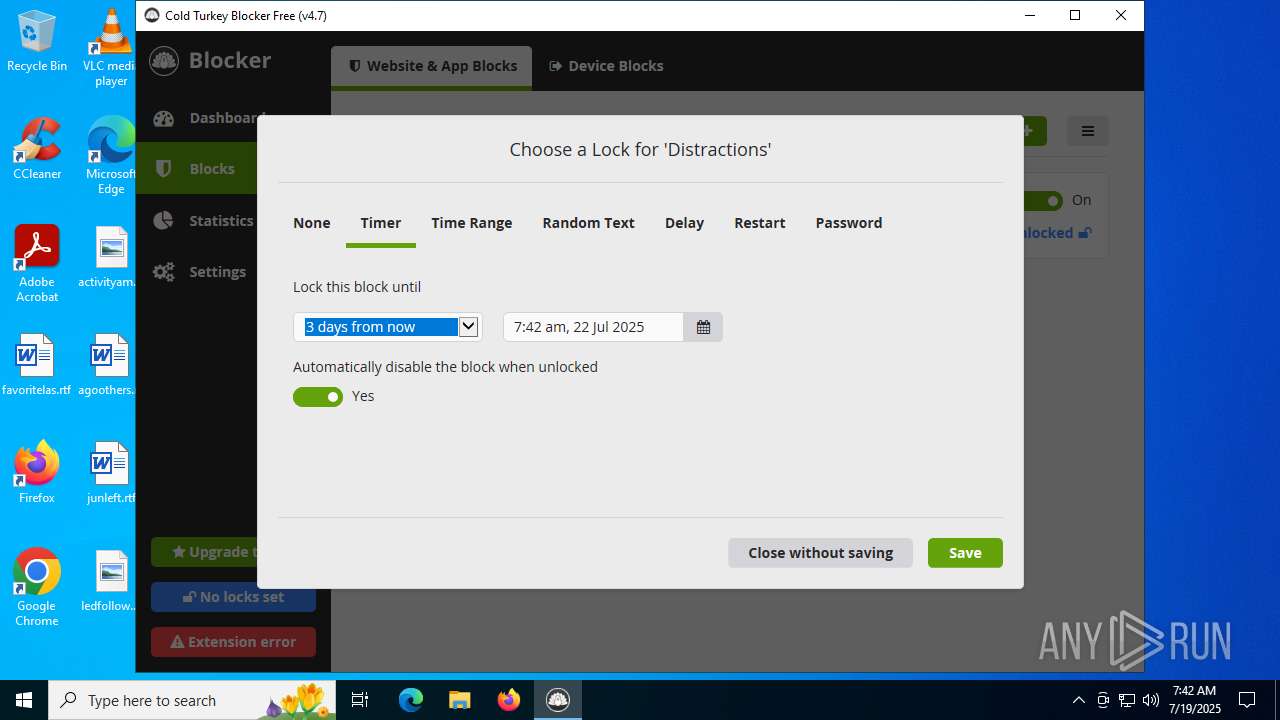
Task: Launch Firefox from the taskbar
Action: click(508, 700)
